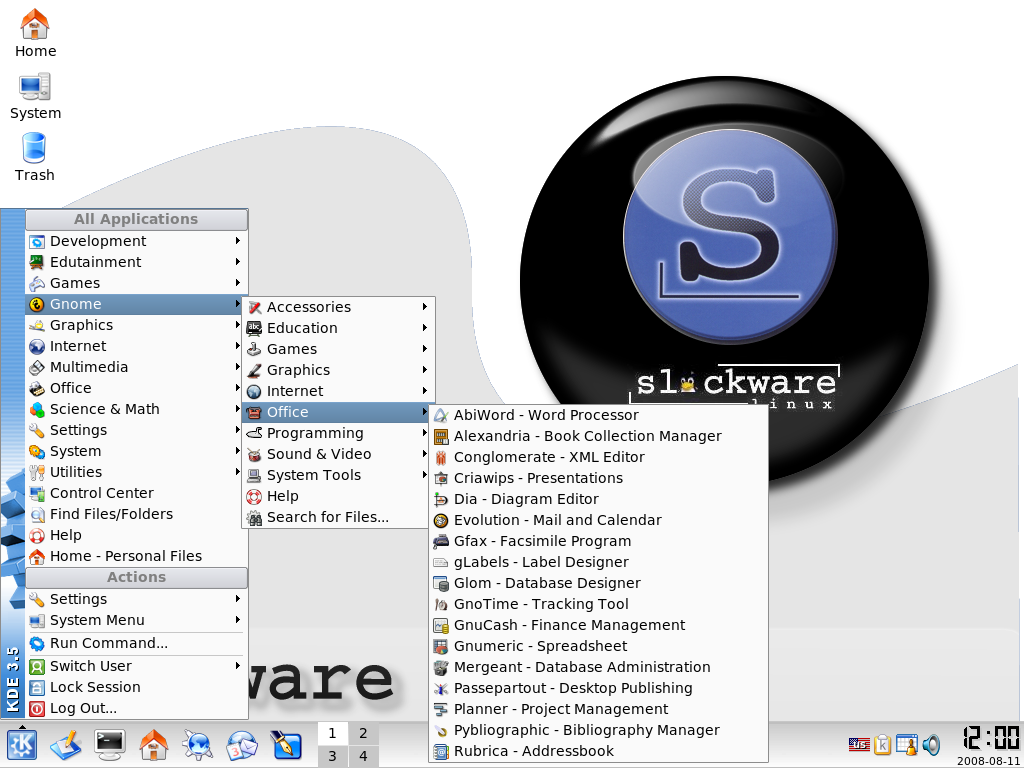
Task: Click the Show Desktop pencil panel icon
Action: pyautogui.click(x=66, y=744)
